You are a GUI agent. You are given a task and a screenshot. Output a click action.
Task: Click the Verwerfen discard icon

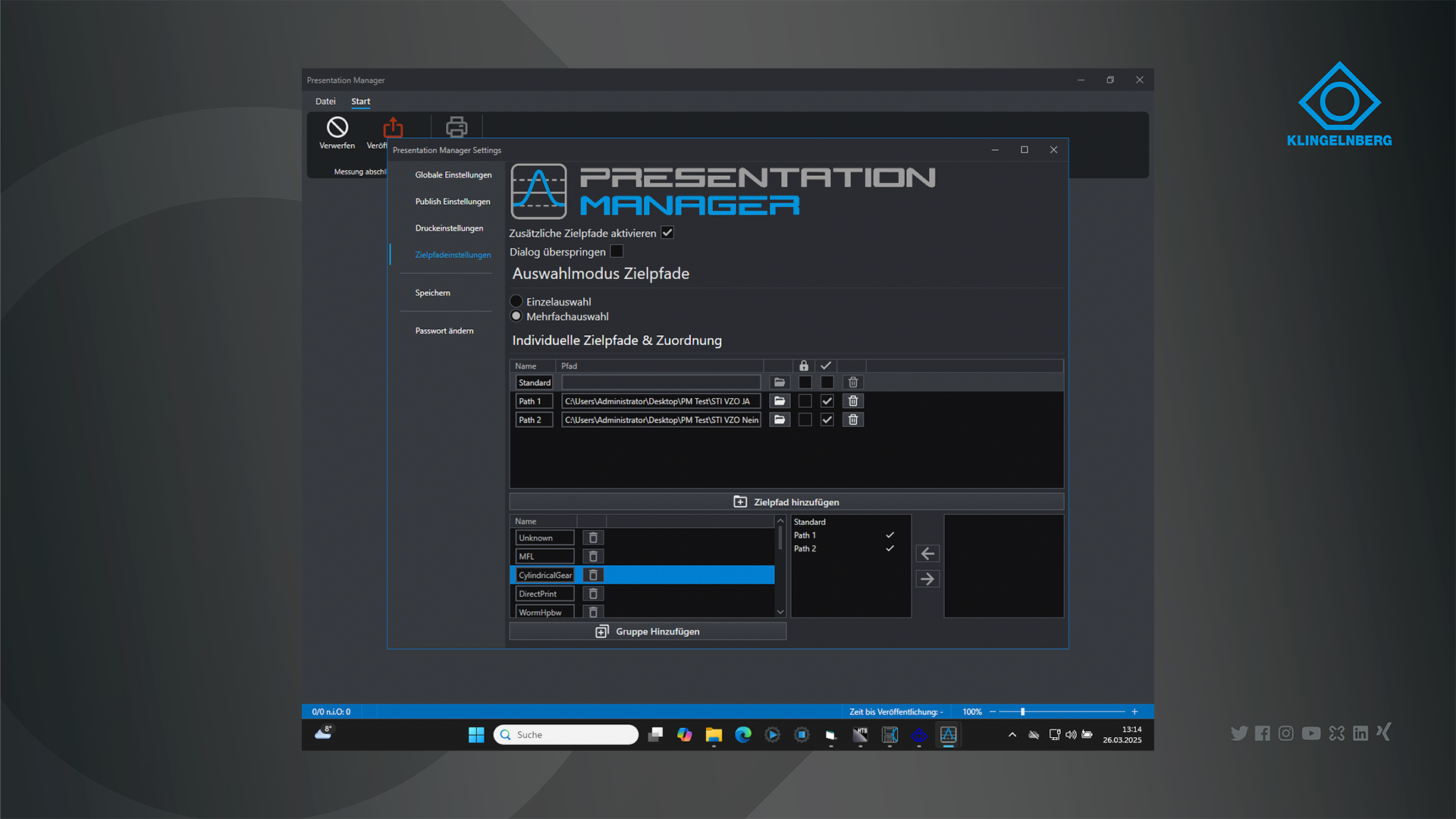pos(337,127)
